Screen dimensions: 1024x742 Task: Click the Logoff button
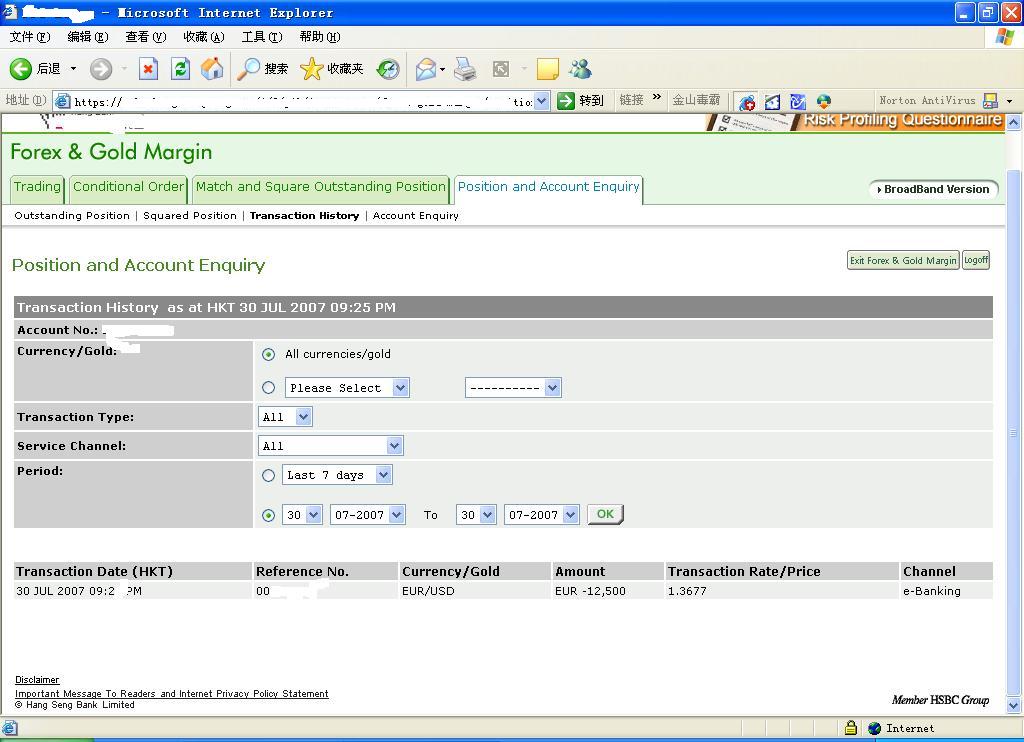(x=976, y=260)
